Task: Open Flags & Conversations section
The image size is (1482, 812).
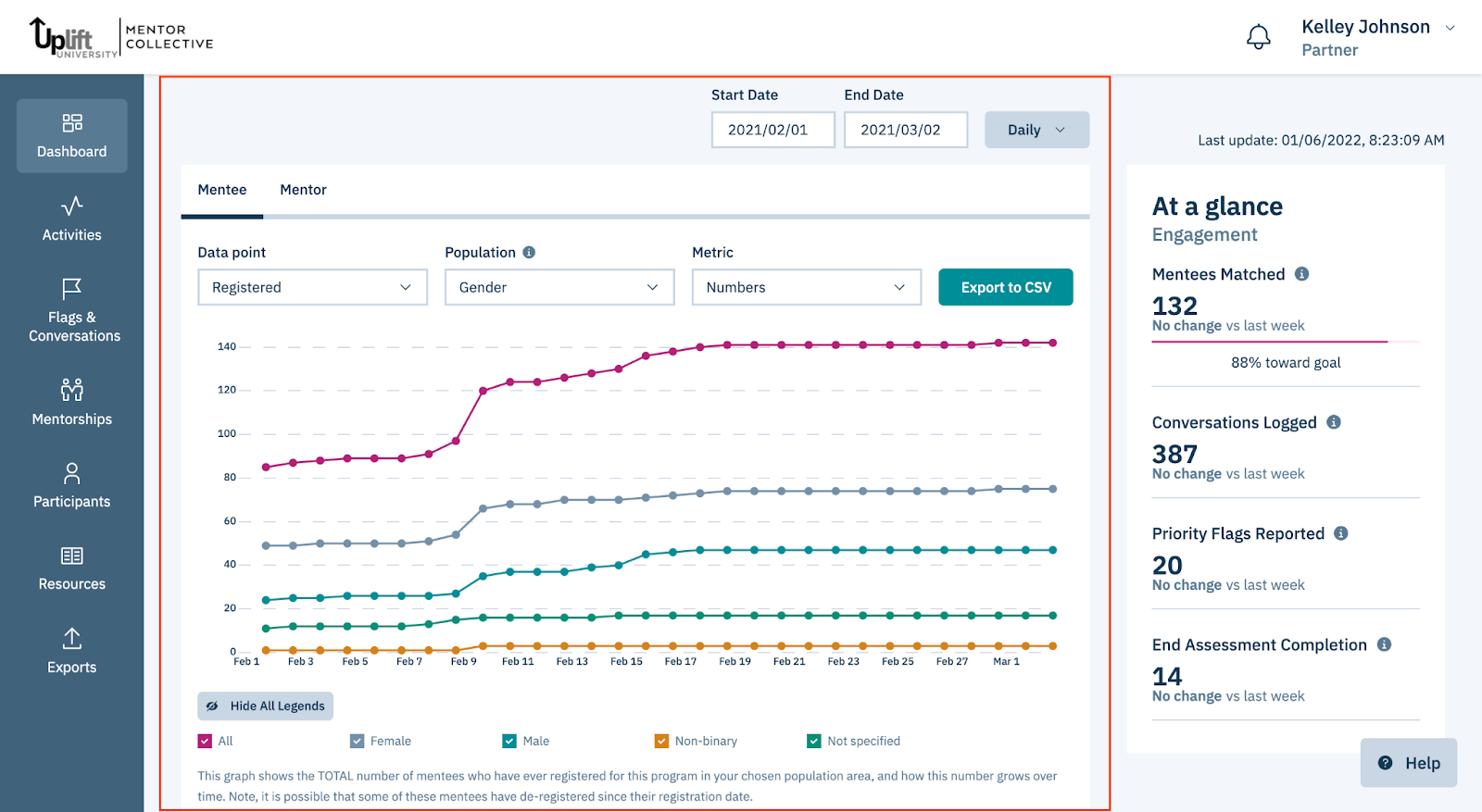Action: (x=72, y=311)
